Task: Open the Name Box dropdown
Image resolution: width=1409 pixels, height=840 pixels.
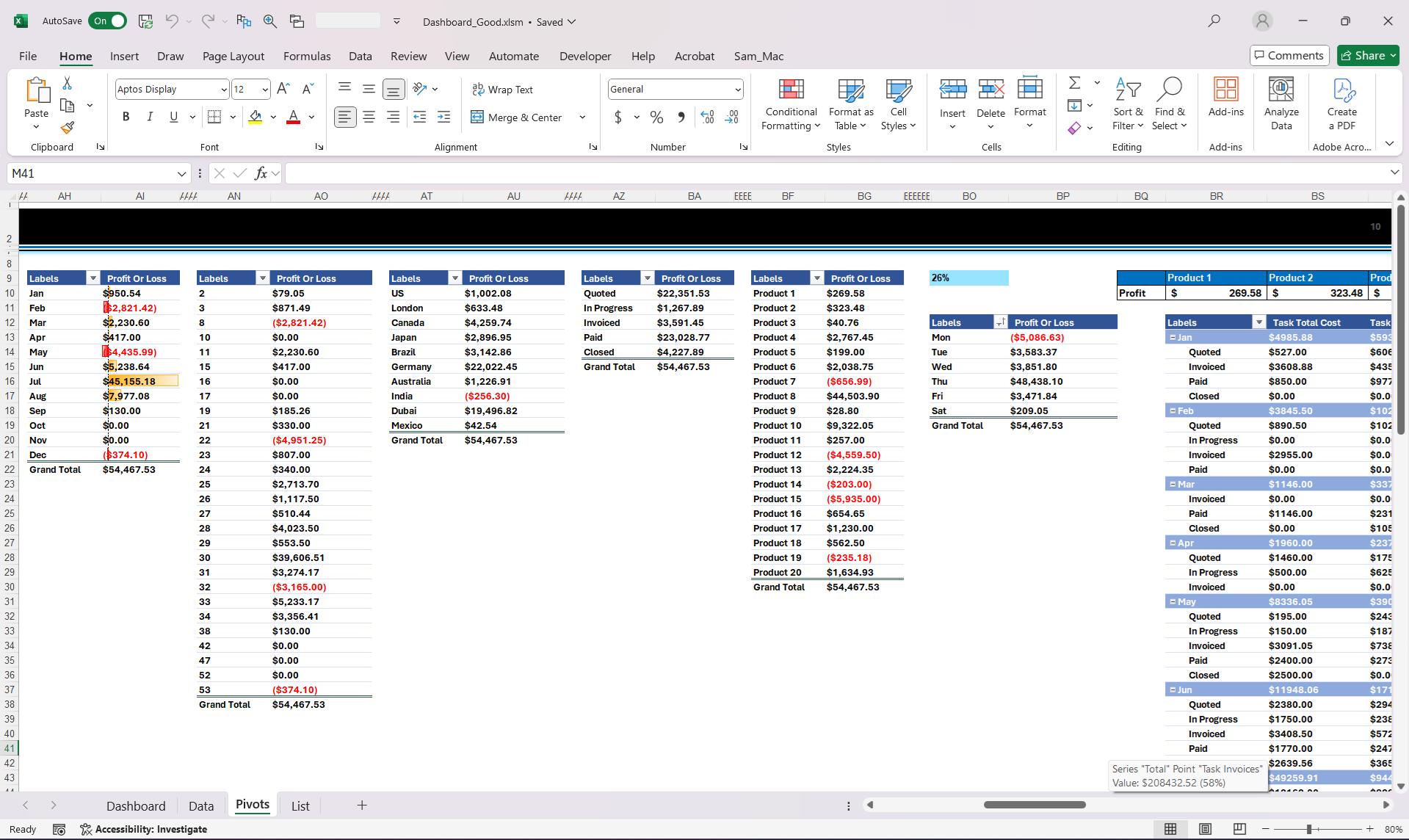Action: pos(181,173)
